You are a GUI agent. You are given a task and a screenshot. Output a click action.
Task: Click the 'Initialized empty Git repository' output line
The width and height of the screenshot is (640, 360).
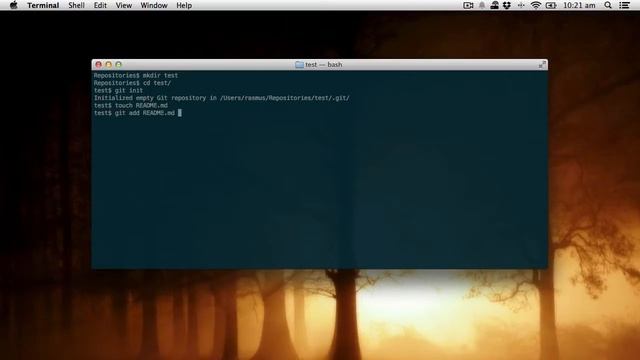(x=222, y=98)
